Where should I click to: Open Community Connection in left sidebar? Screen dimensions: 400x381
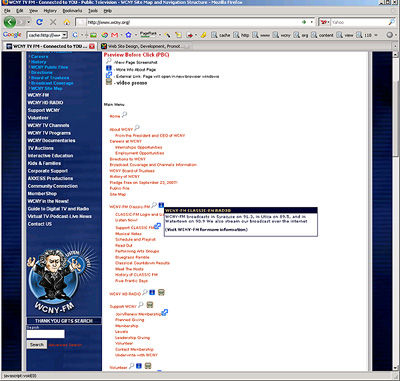(53, 186)
